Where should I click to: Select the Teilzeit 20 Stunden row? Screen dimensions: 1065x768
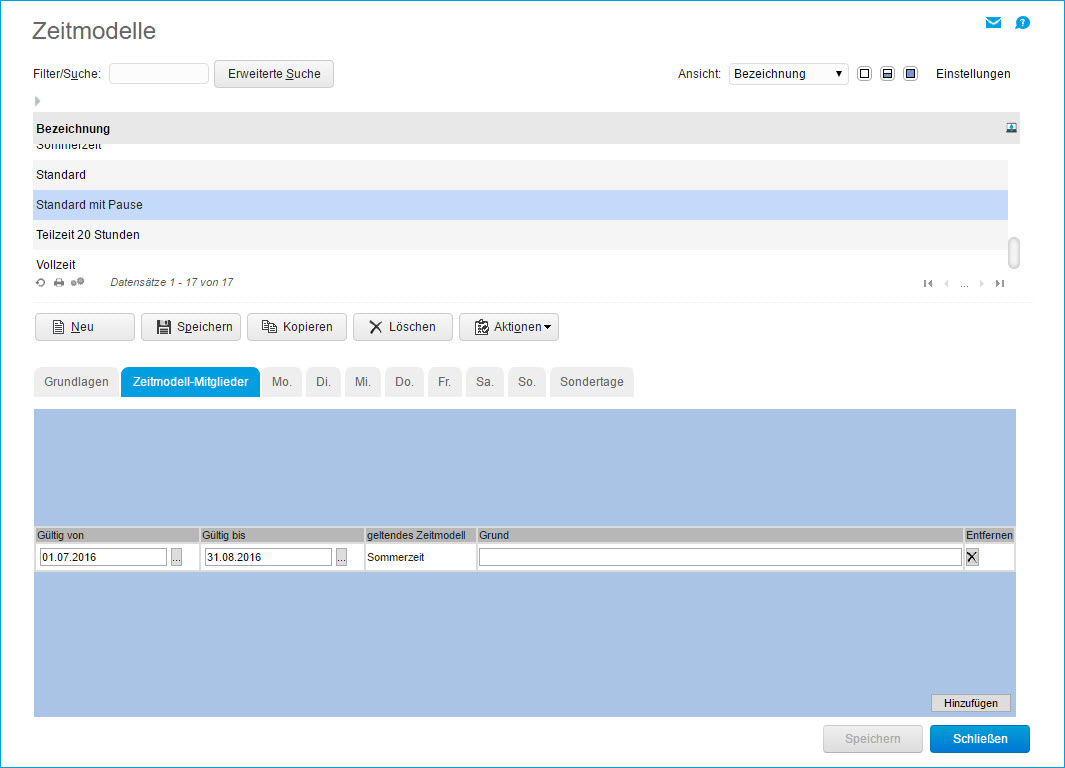(x=520, y=234)
